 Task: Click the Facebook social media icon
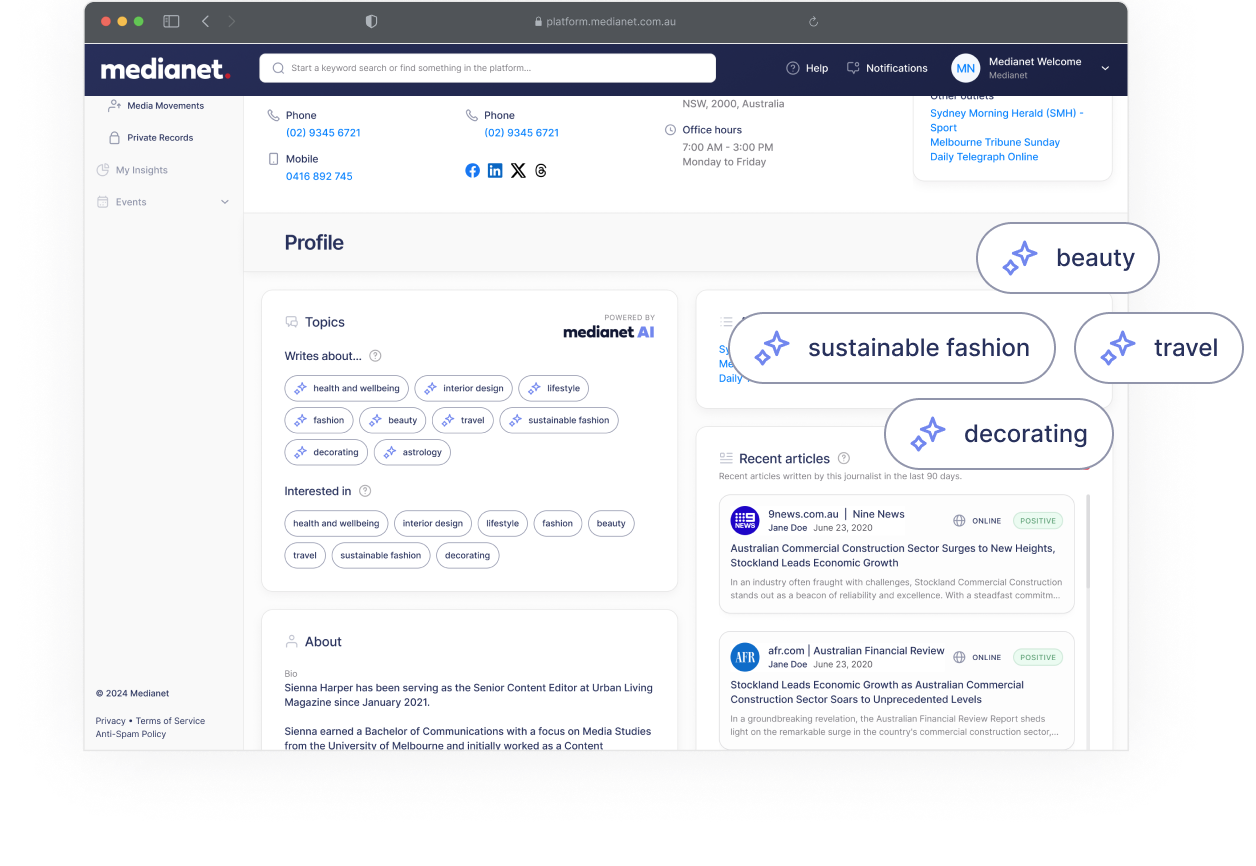tap(472, 170)
